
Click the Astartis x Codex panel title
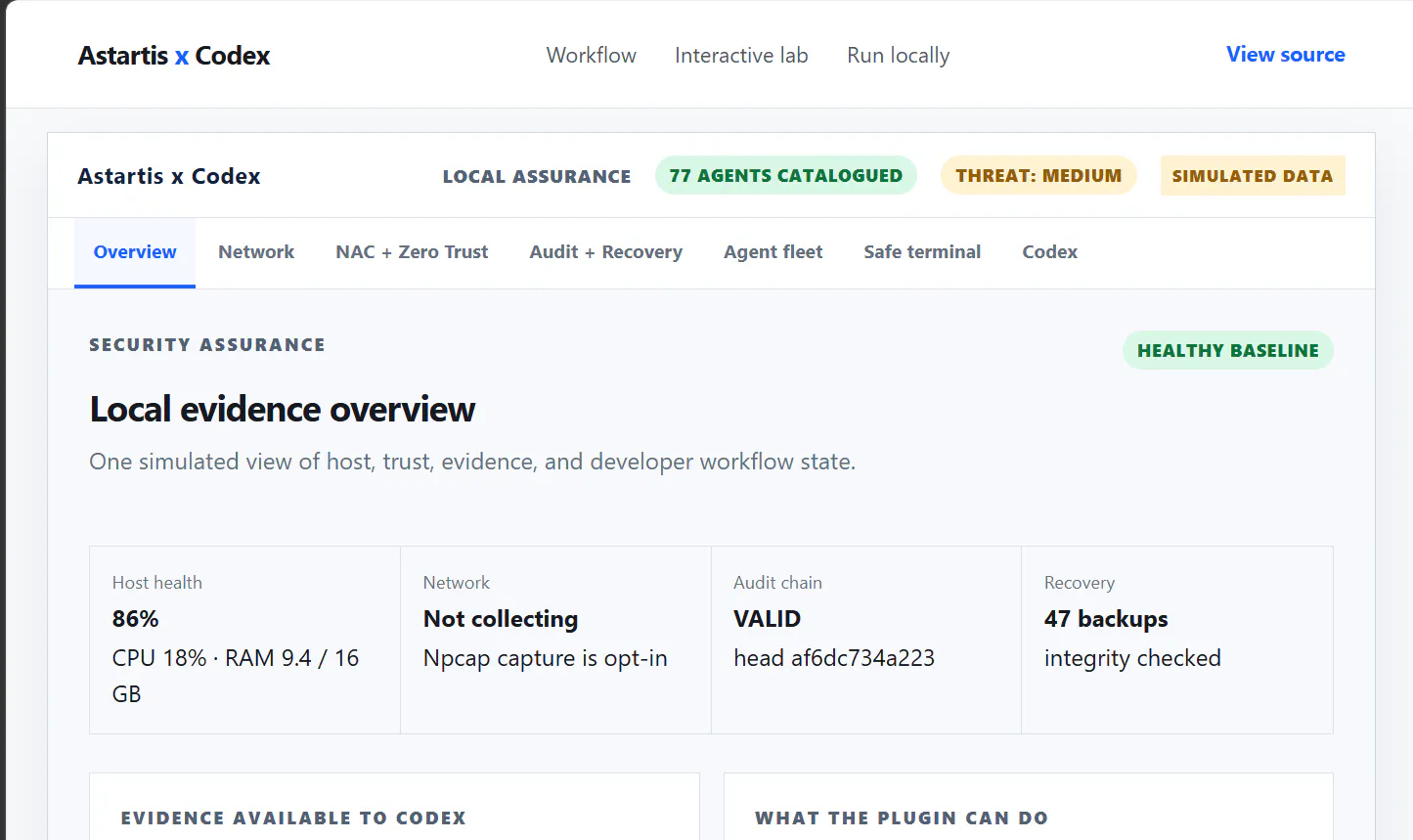[x=169, y=176]
